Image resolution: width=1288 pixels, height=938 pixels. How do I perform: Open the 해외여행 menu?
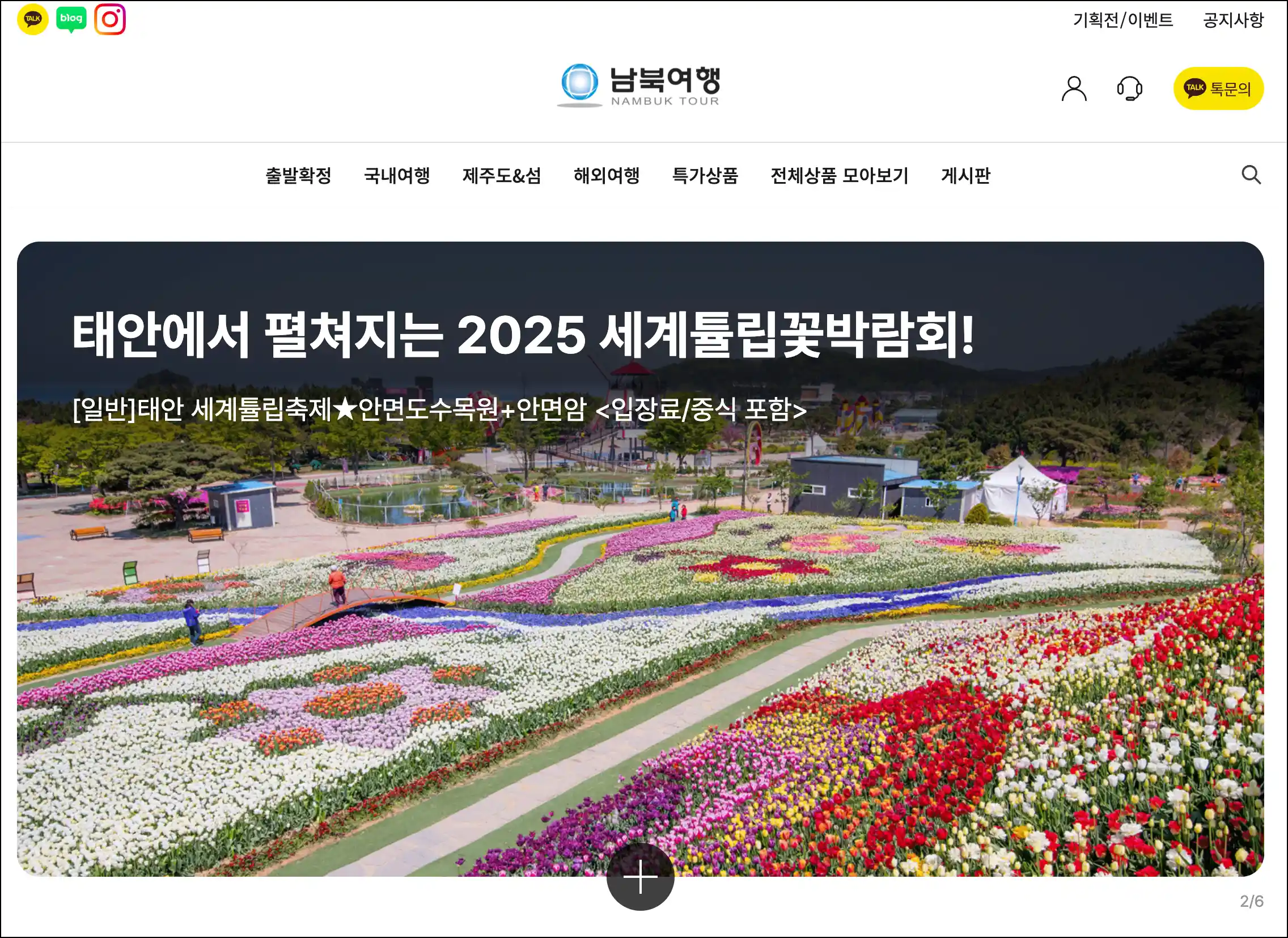(x=607, y=176)
